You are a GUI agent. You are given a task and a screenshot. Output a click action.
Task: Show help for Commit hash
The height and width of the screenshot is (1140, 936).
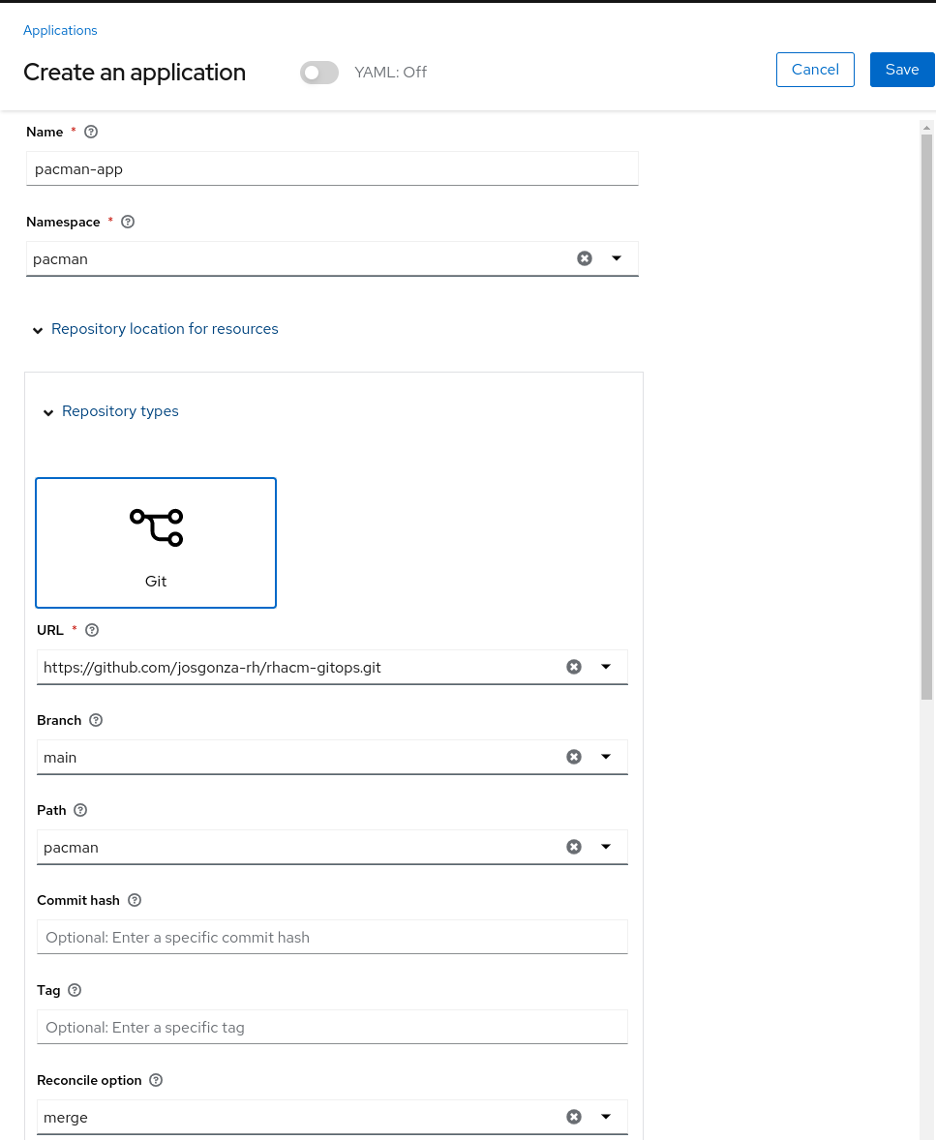coord(135,900)
